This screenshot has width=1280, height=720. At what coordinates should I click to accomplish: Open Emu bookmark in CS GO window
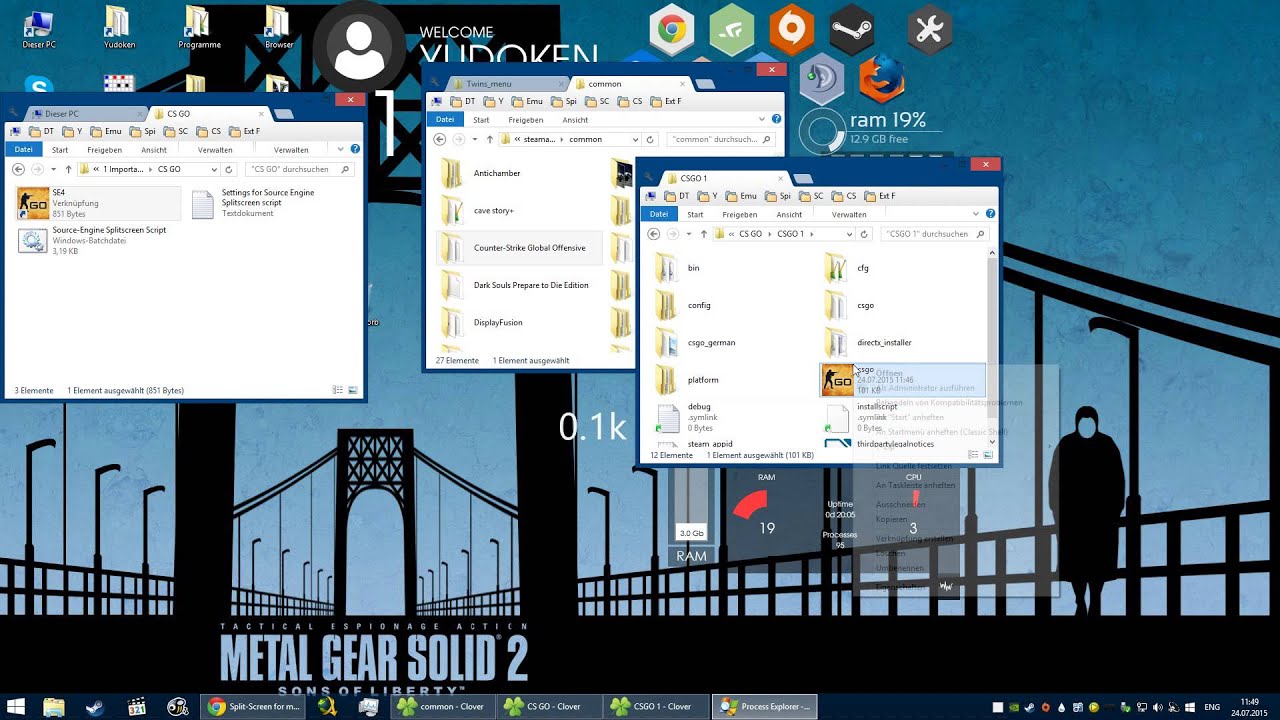(105, 131)
